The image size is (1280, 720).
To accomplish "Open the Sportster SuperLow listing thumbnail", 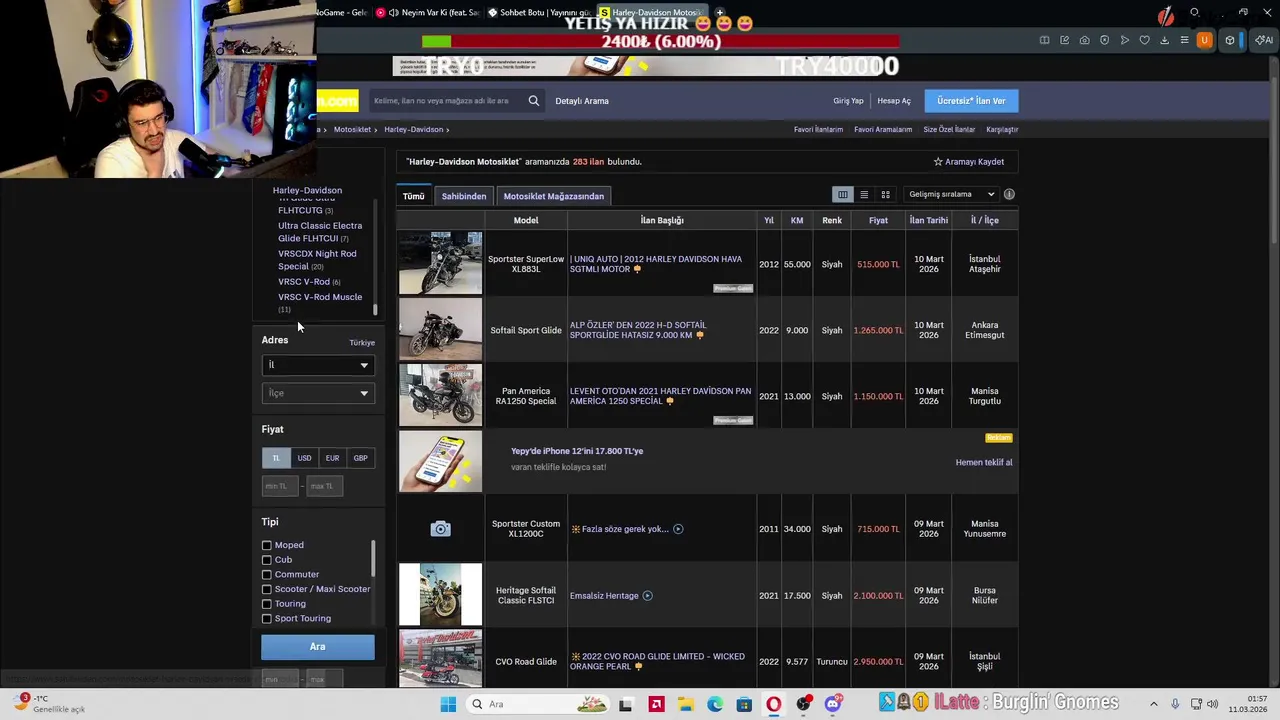I will click(x=440, y=263).
